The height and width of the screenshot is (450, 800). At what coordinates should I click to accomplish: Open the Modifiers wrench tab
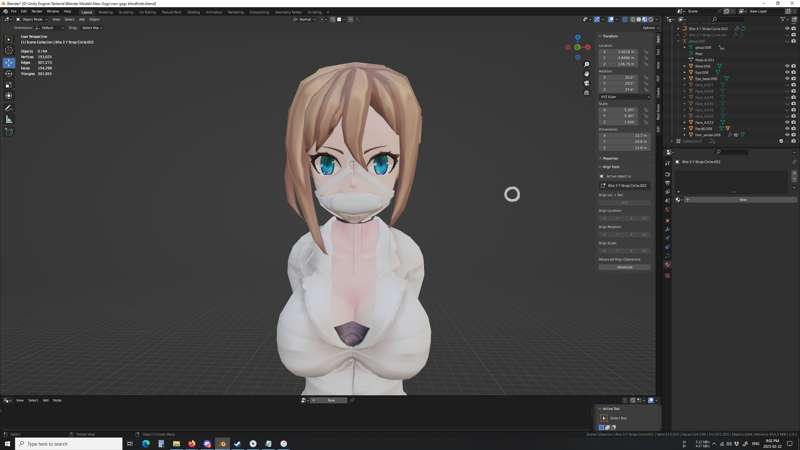pyautogui.click(x=667, y=230)
